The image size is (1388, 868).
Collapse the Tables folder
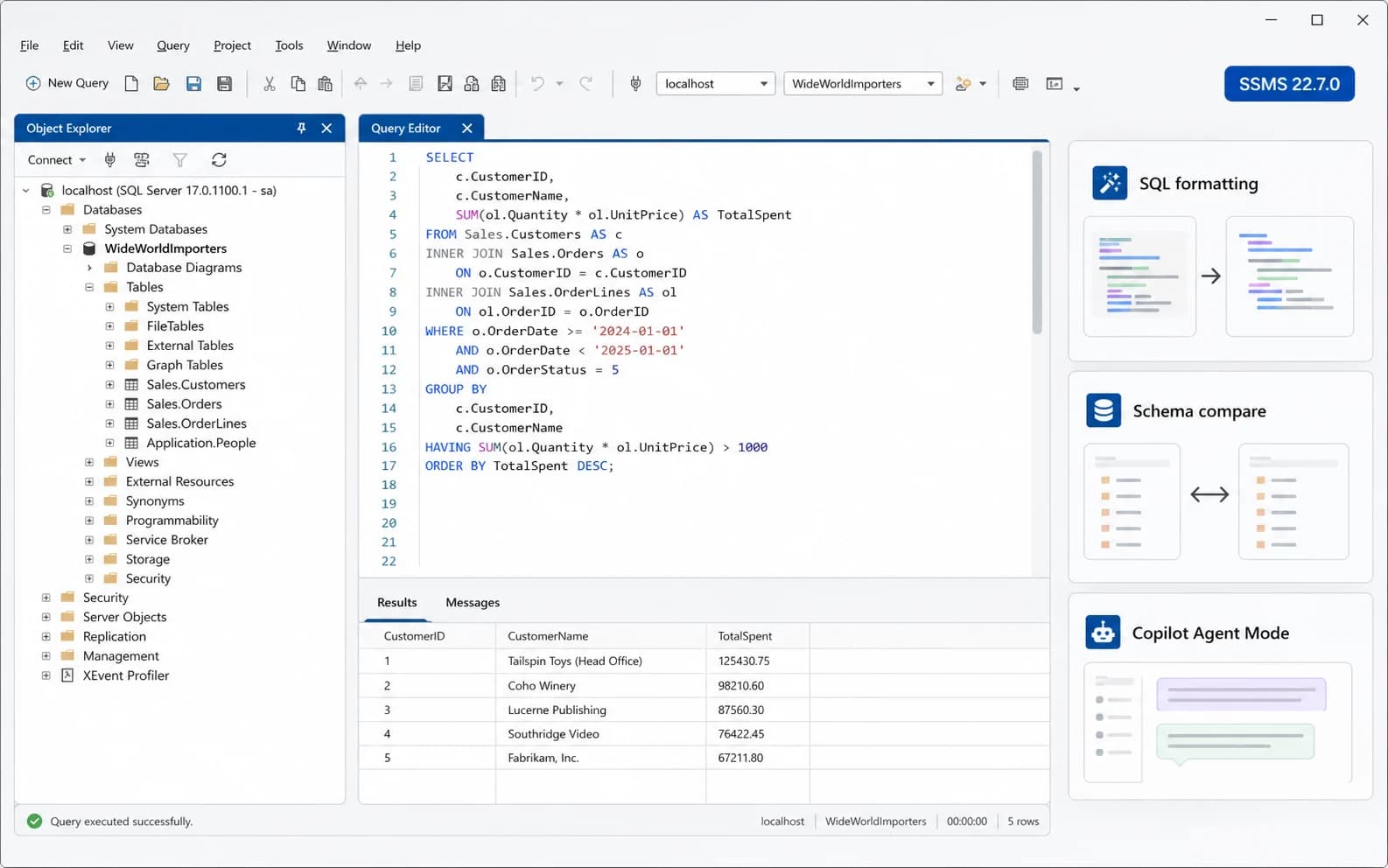tap(89, 287)
